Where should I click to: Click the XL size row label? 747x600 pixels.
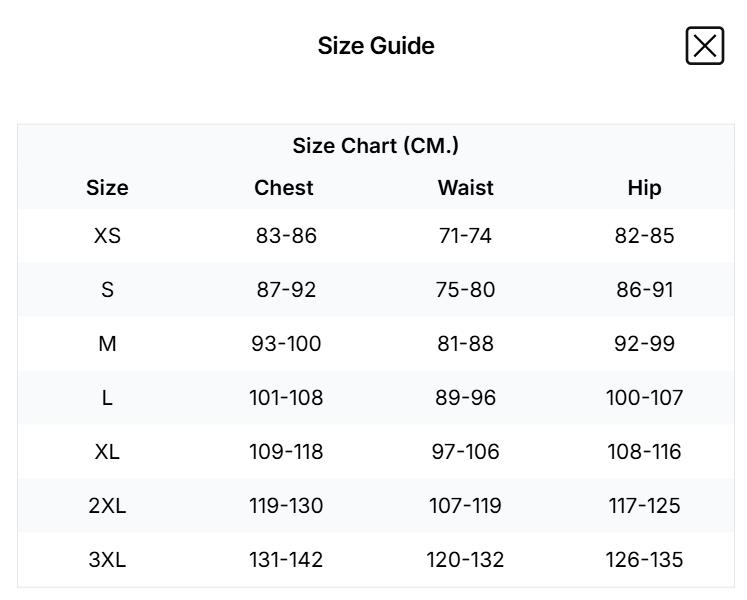pos(107,452)
